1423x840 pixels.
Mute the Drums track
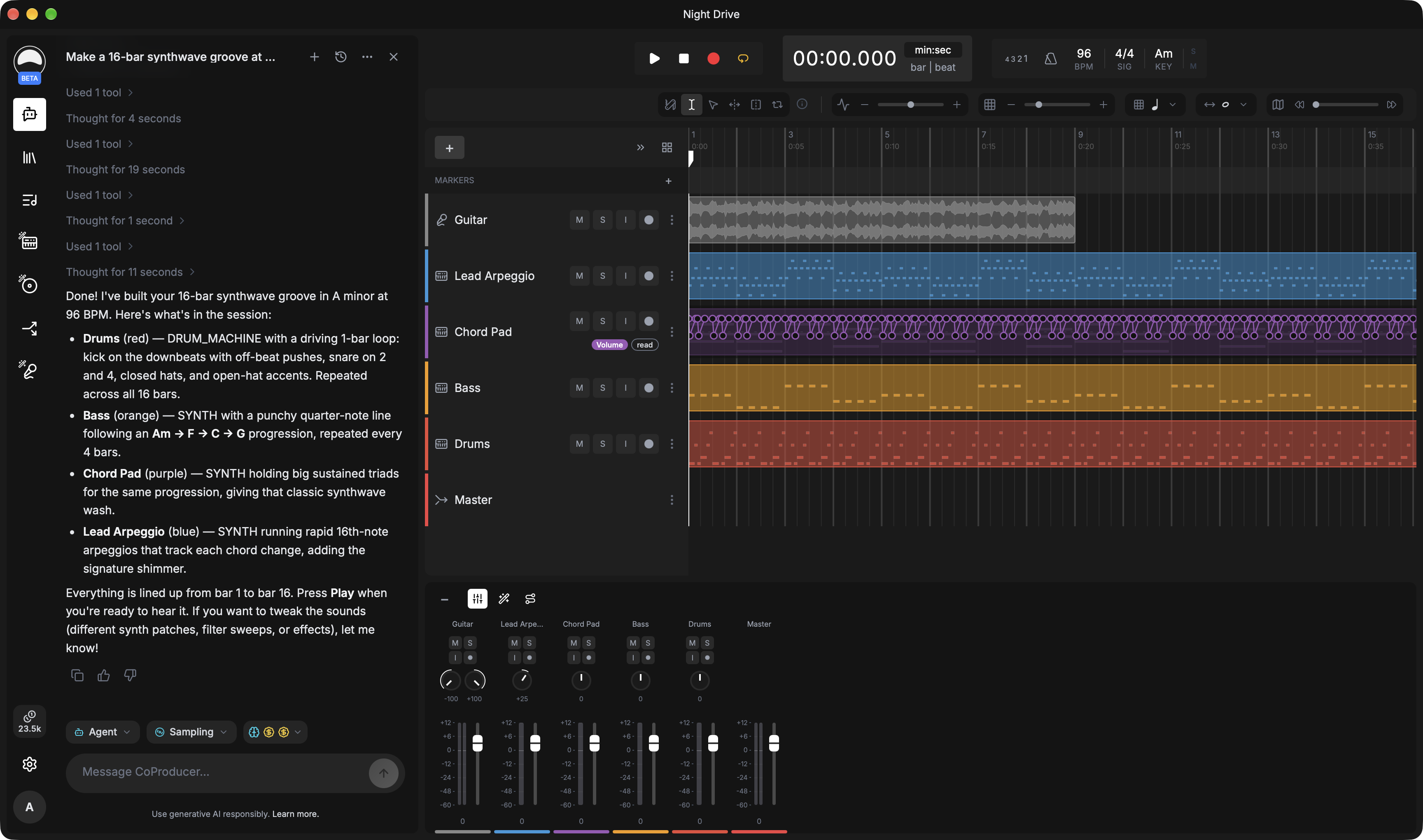click(579, 444)
